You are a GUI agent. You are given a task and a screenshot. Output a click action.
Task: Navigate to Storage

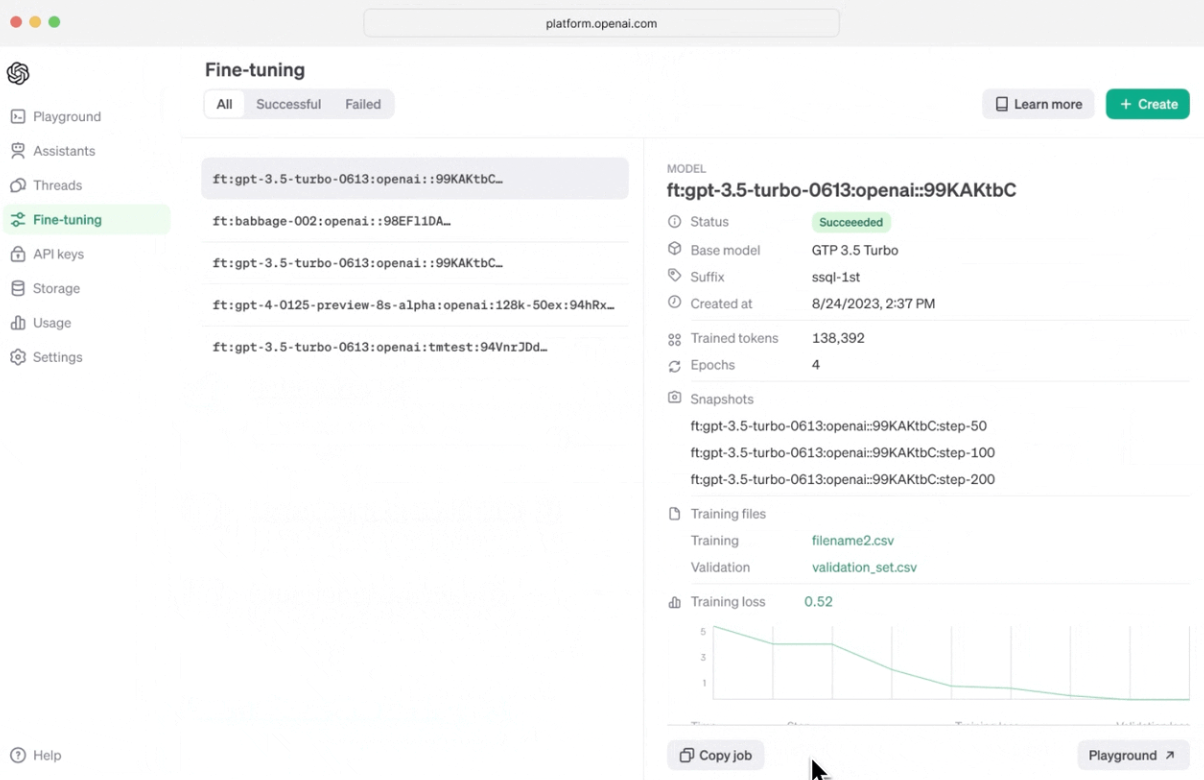56,288
